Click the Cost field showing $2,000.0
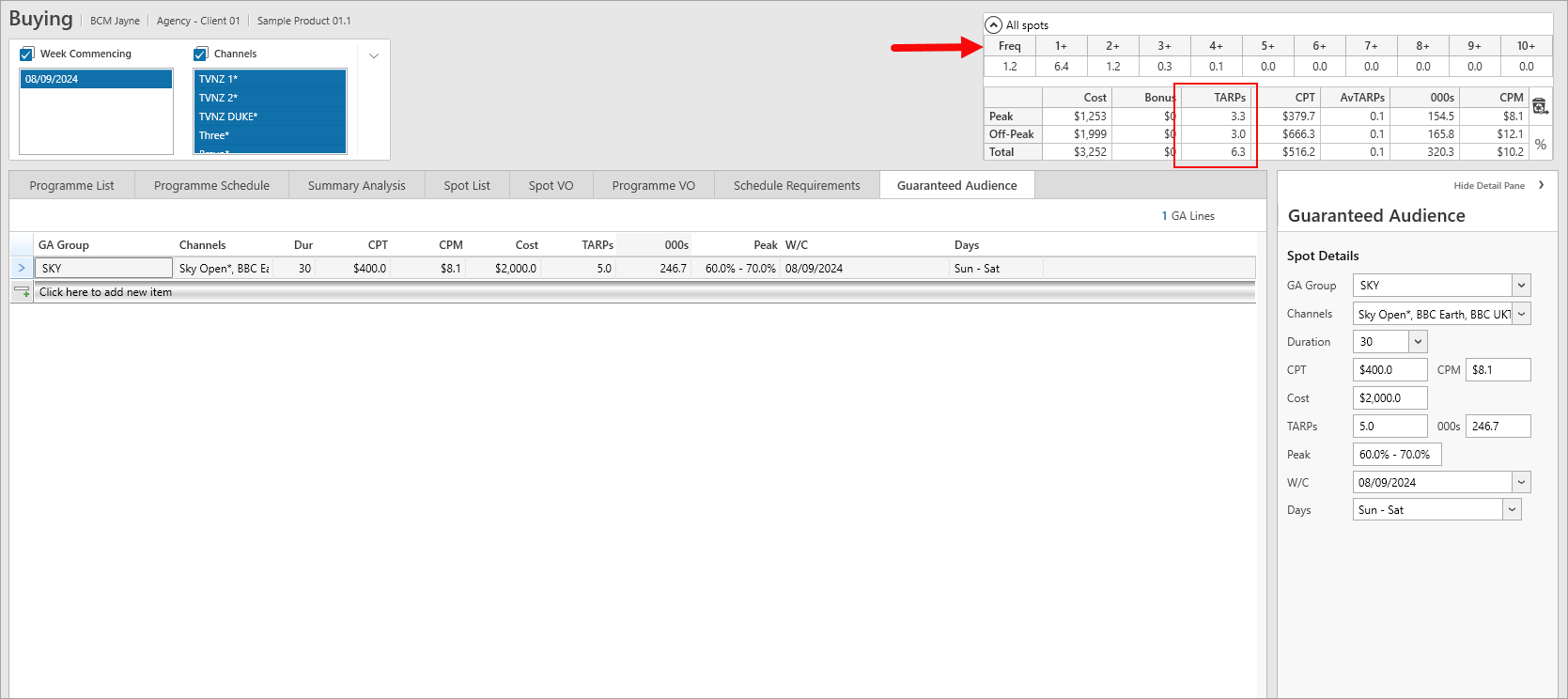Viewport: 1568px width, 699px height. click(1389, 398)
